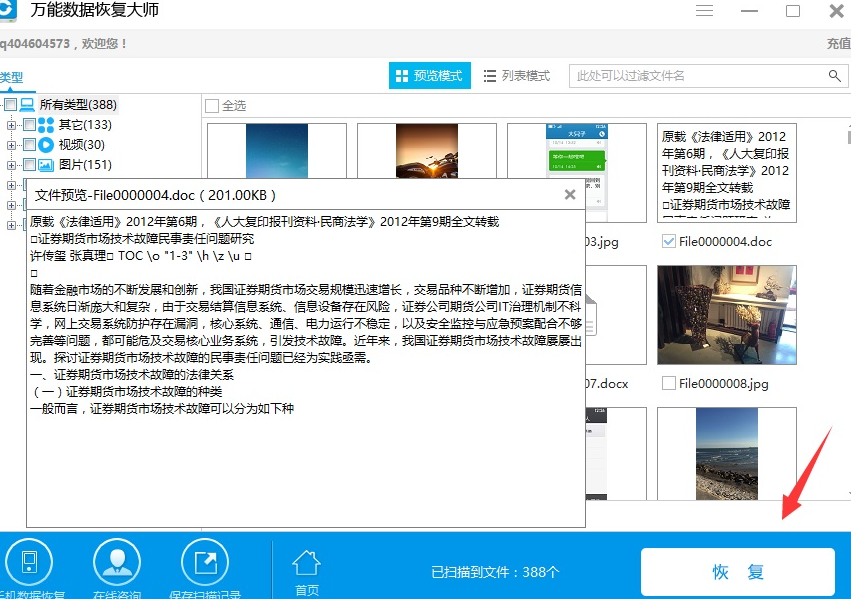
Task: Select the 图片 picture type icon
Action: [48, 163]
